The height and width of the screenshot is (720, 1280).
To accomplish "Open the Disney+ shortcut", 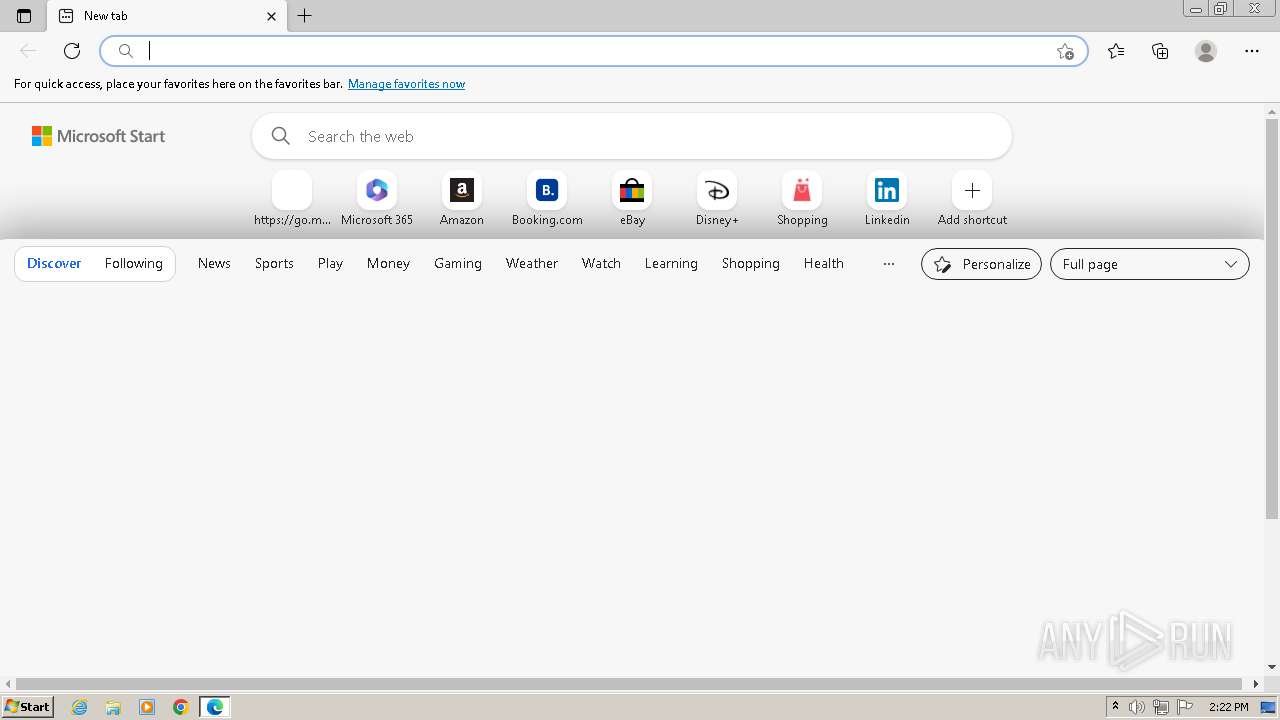I will pos(717,199).
